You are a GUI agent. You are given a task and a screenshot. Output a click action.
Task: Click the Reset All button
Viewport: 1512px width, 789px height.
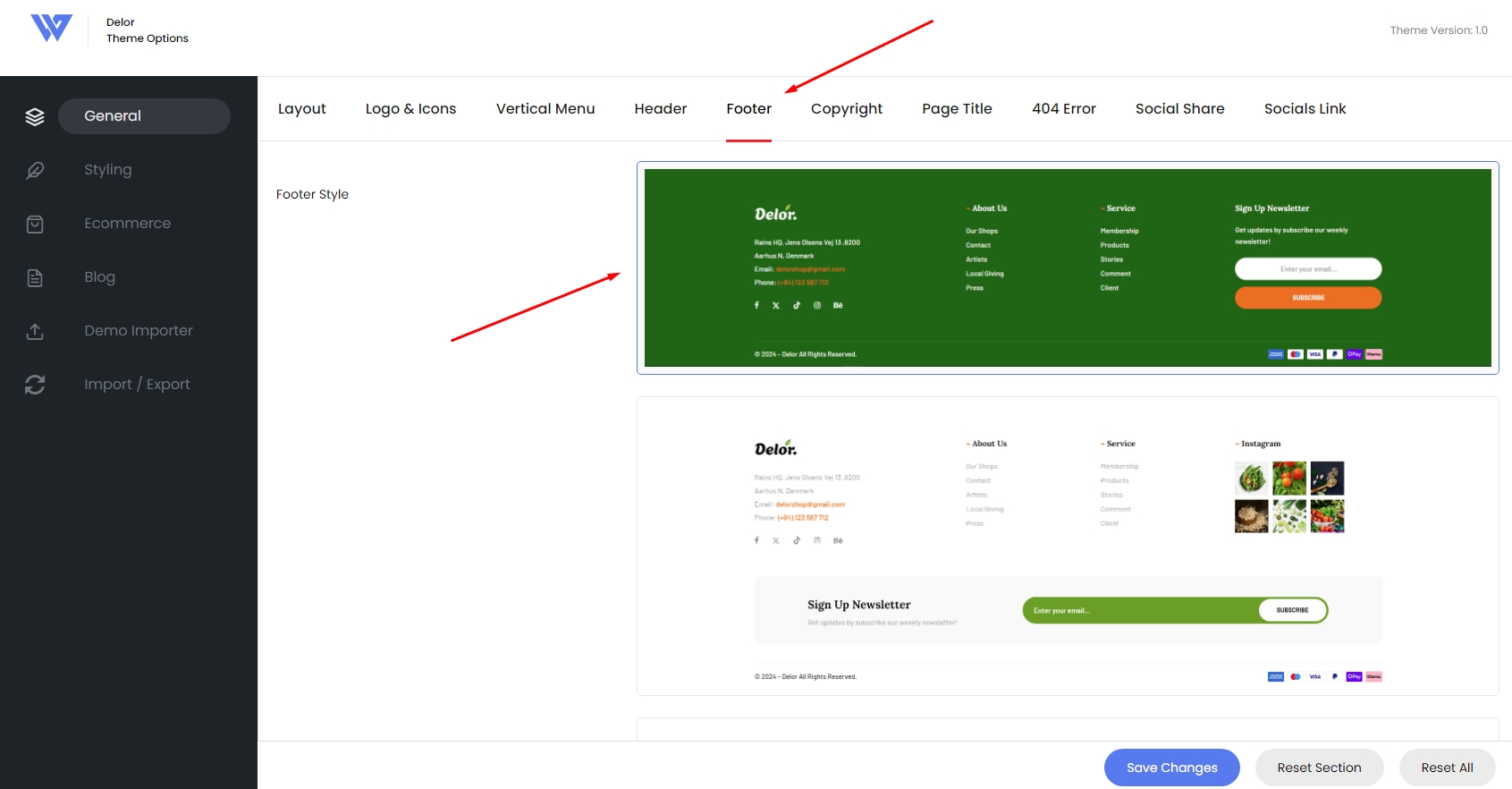pos(1448,768)
